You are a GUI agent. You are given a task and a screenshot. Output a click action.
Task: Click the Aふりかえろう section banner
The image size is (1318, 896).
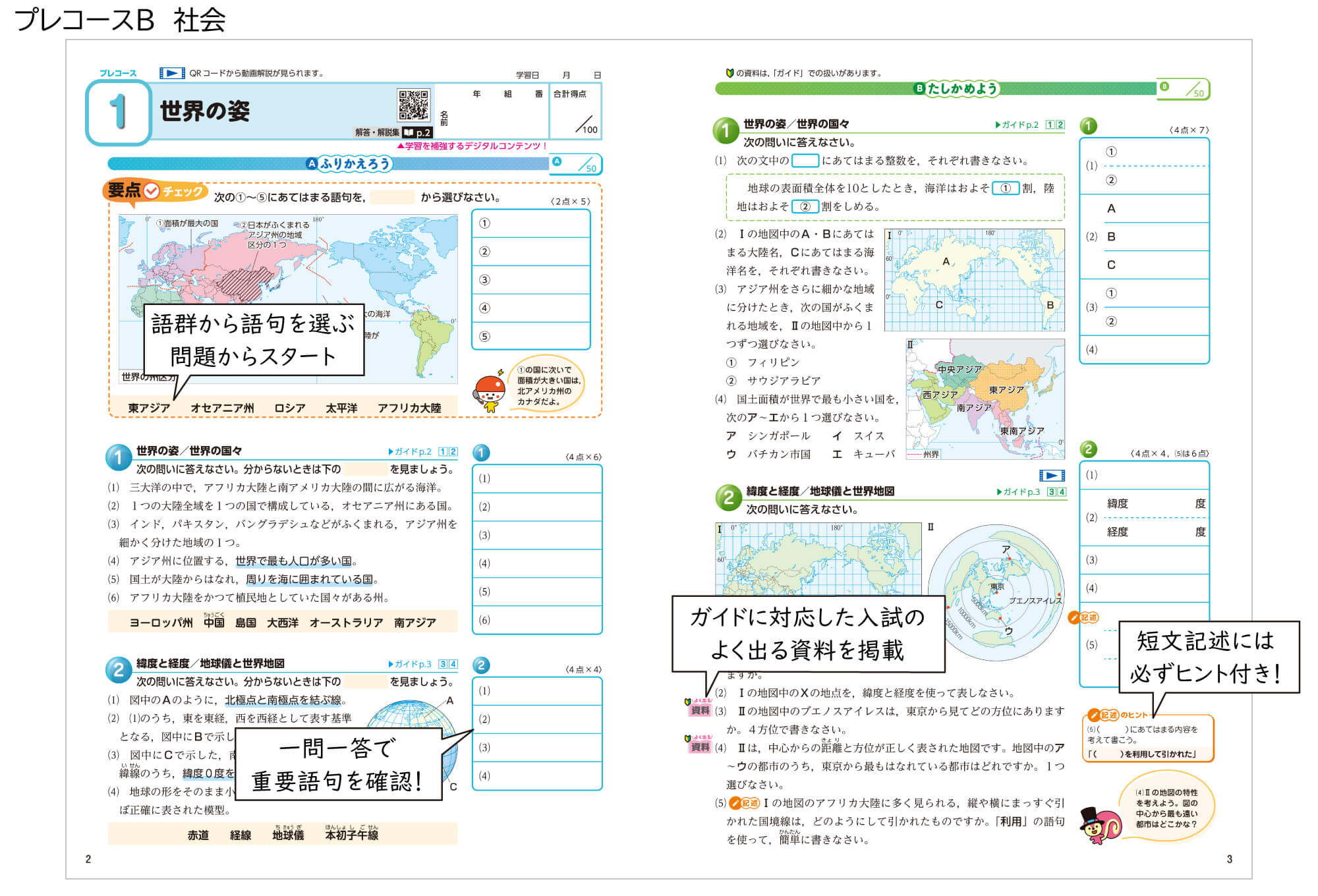[x=349, y=163]
